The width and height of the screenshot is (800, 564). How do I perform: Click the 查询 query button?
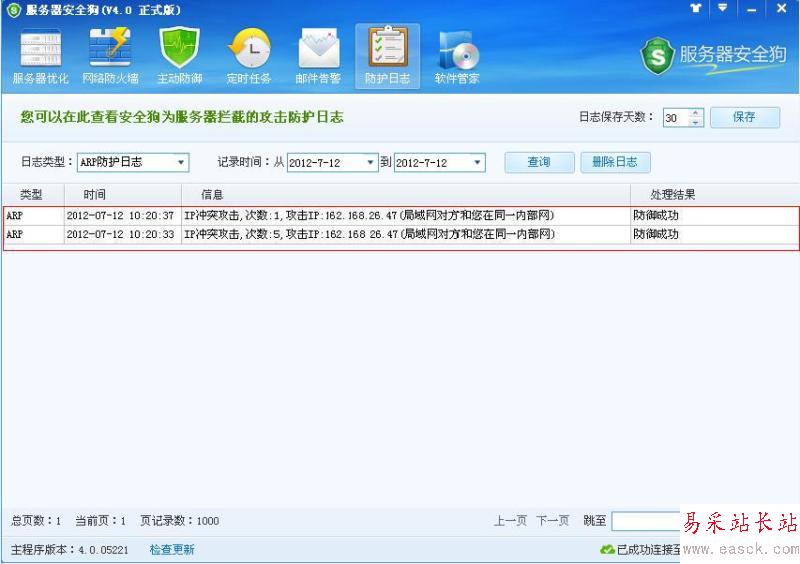(539, 162)
